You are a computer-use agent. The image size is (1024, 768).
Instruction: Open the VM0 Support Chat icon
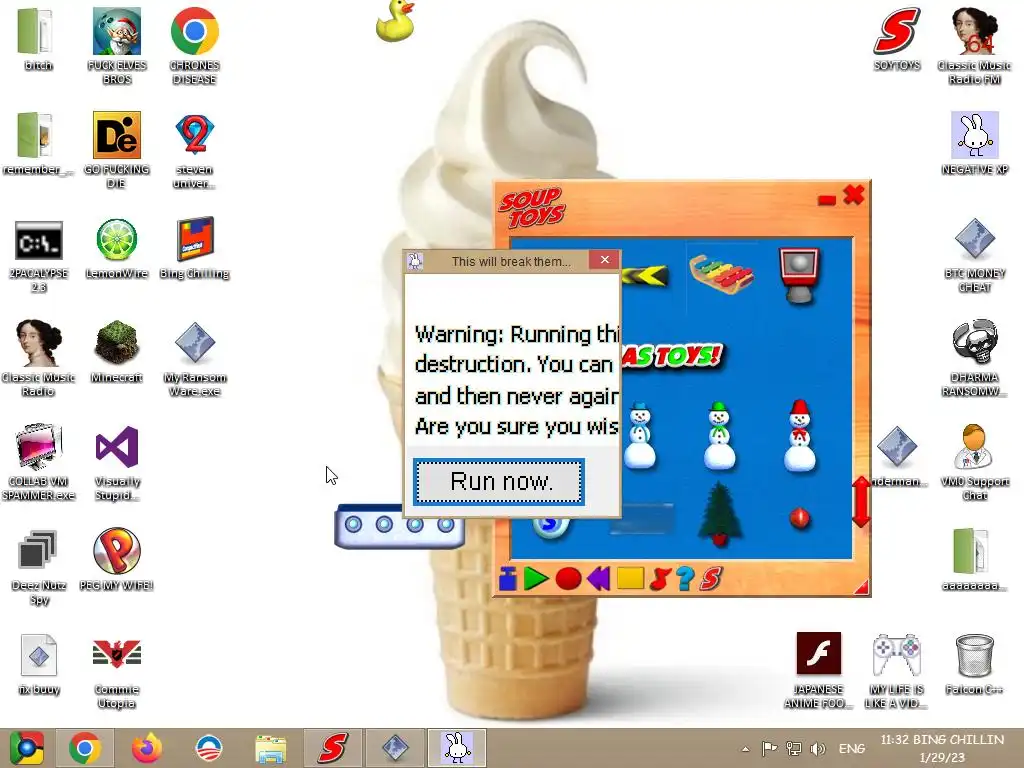click(974, 447)
